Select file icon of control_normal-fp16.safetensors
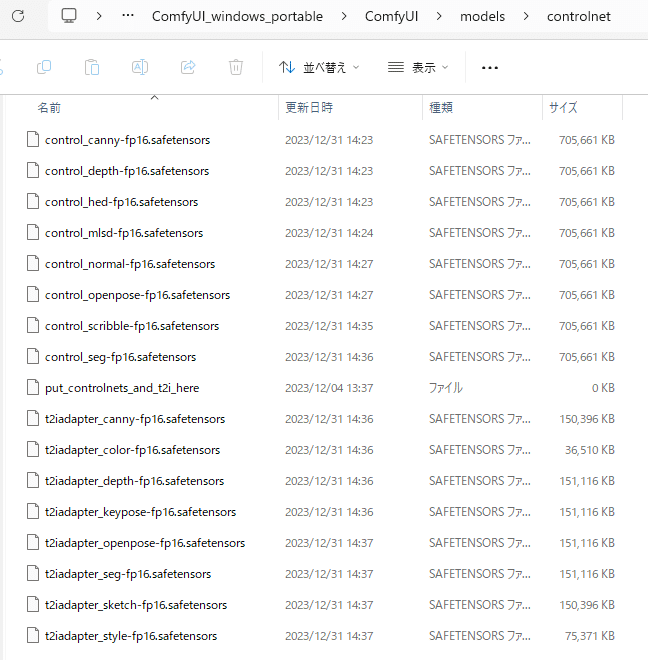The width and height of the screenshot is (648, 660). coord(33,263)
